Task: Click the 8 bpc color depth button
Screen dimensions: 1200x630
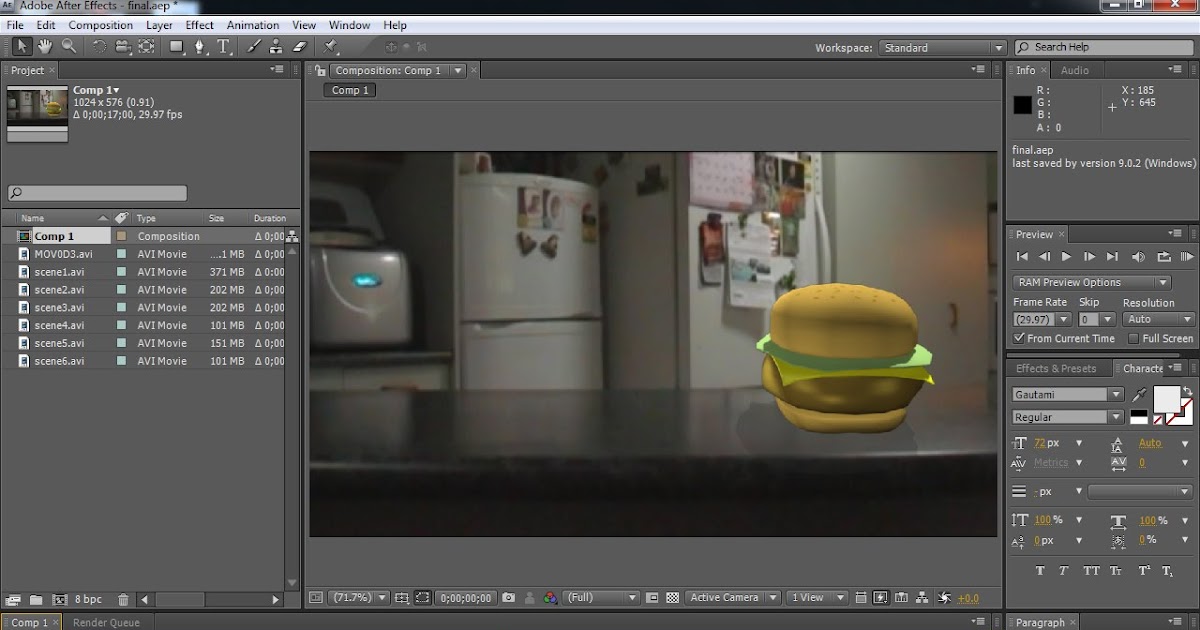Action: pos(87,600)
